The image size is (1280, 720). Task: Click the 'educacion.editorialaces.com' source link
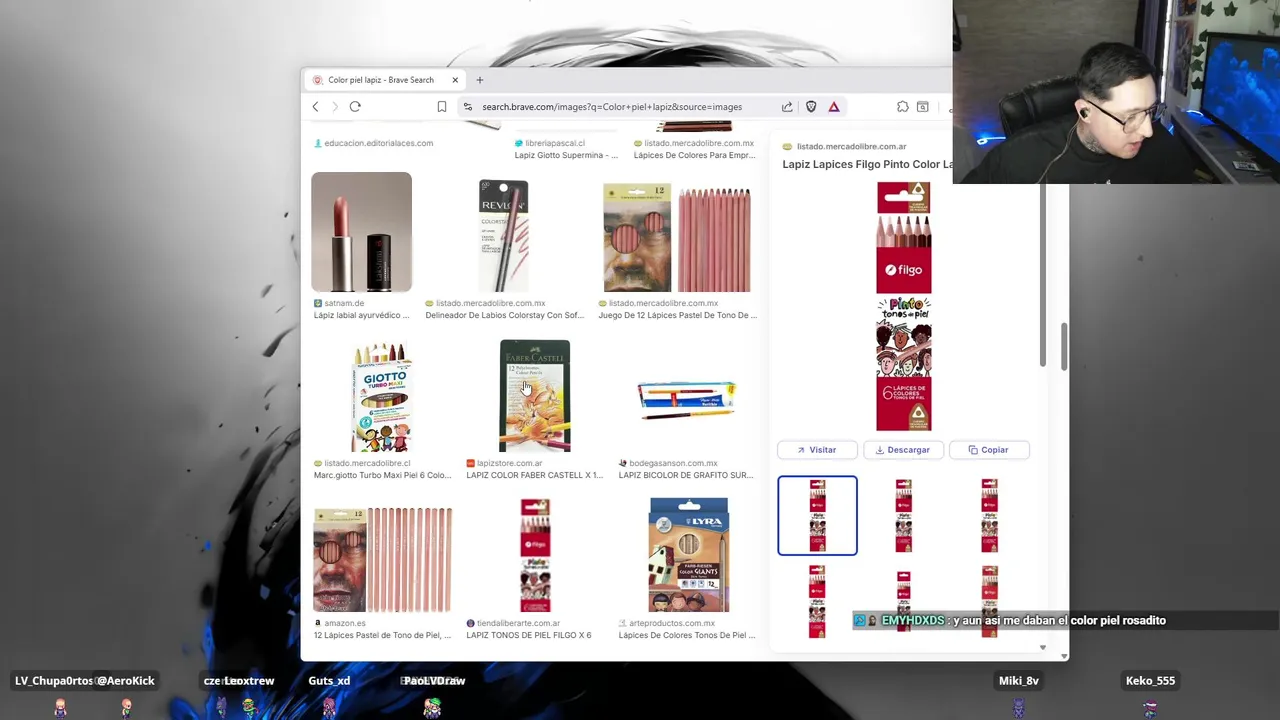click(378, 143)
